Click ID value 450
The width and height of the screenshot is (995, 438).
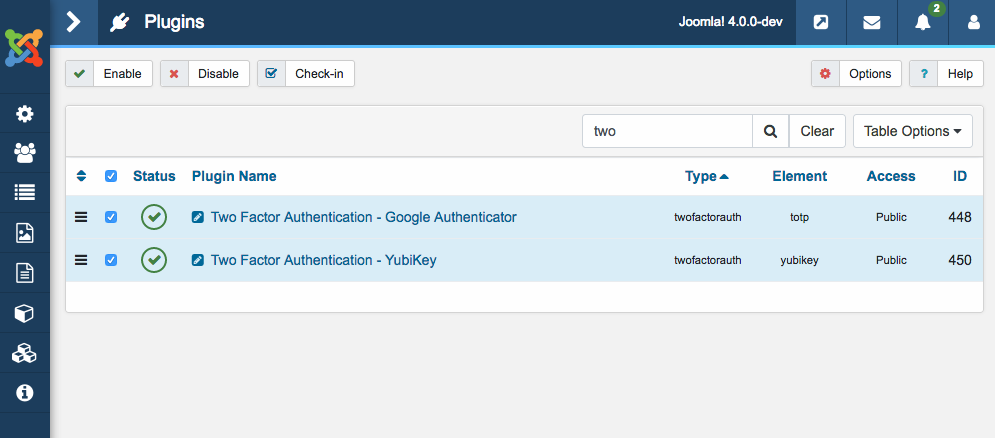pyautogui.click(x=959, y=260)
